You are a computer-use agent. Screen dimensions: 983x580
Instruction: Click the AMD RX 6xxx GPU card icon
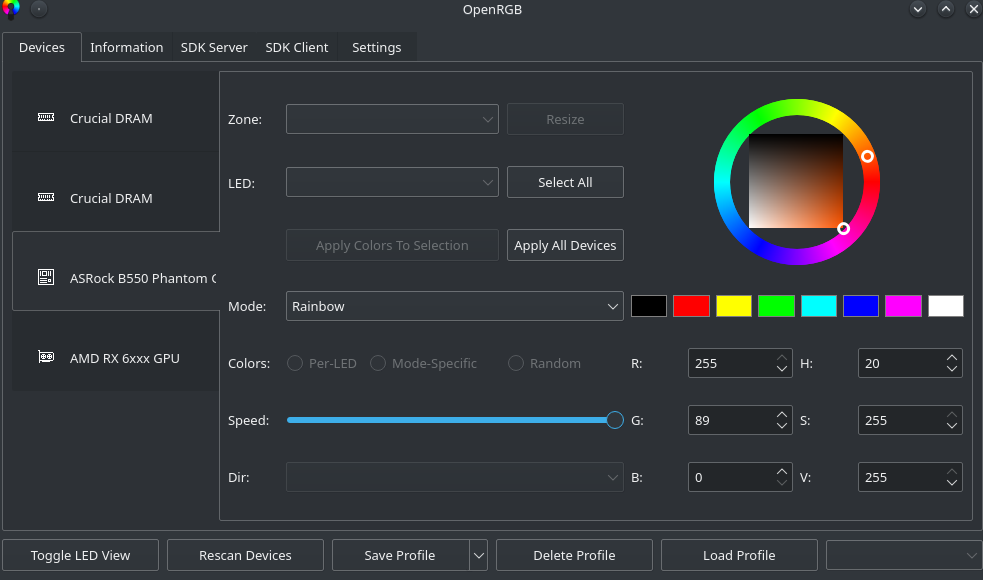point(46,357)
